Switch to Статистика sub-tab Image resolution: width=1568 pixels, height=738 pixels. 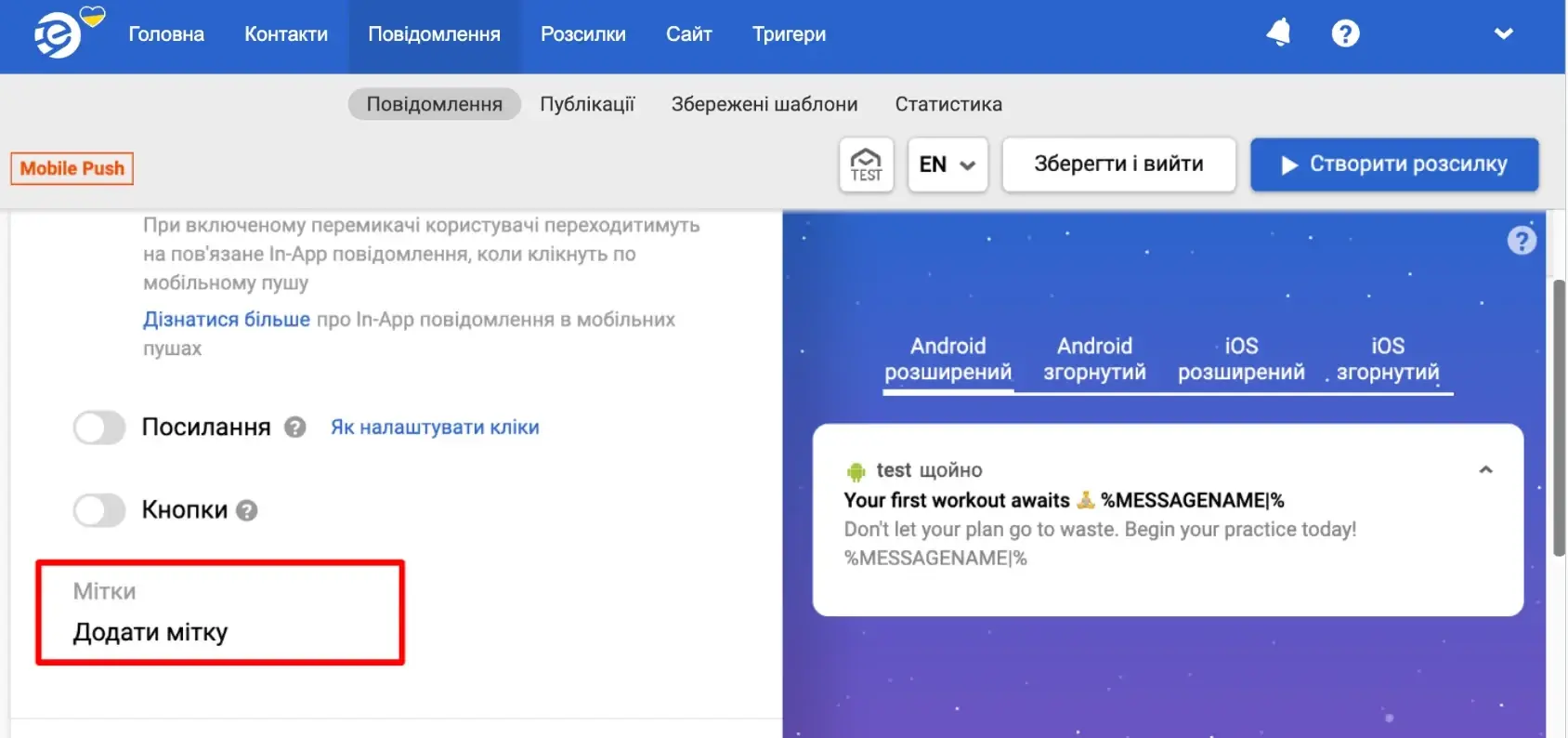948,104
